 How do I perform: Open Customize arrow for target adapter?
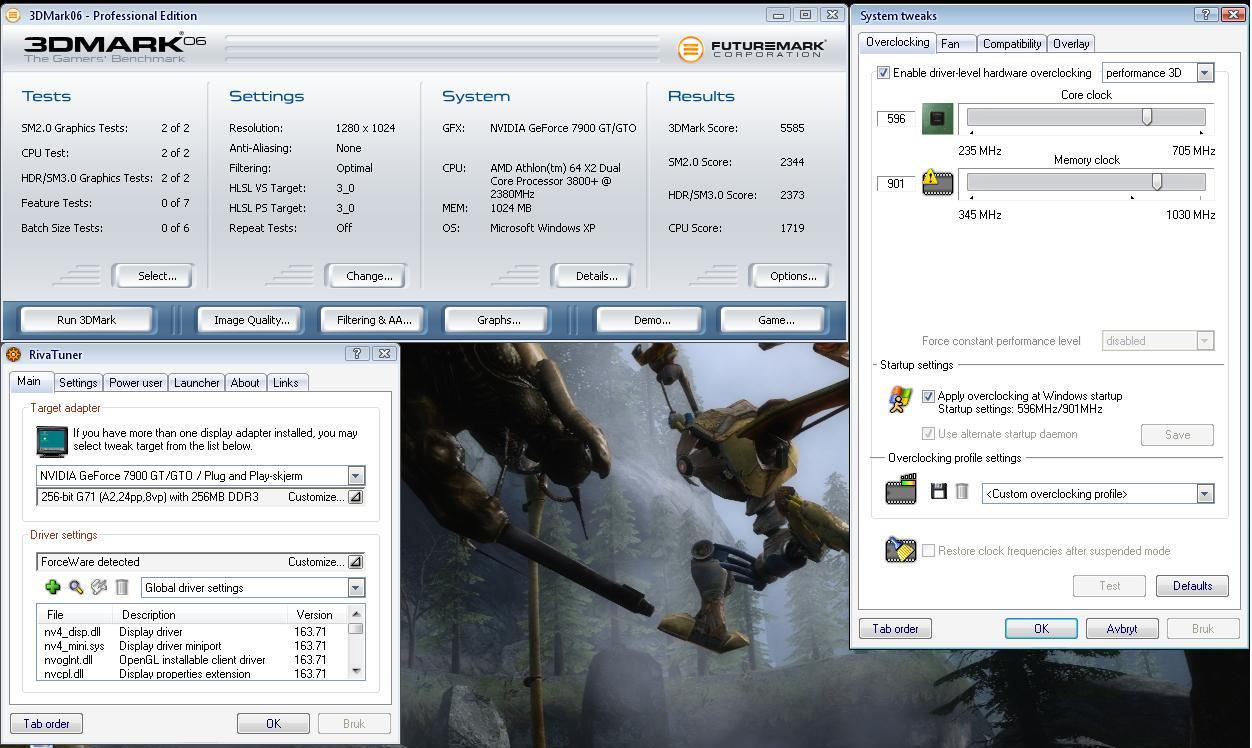coord(355,497)
